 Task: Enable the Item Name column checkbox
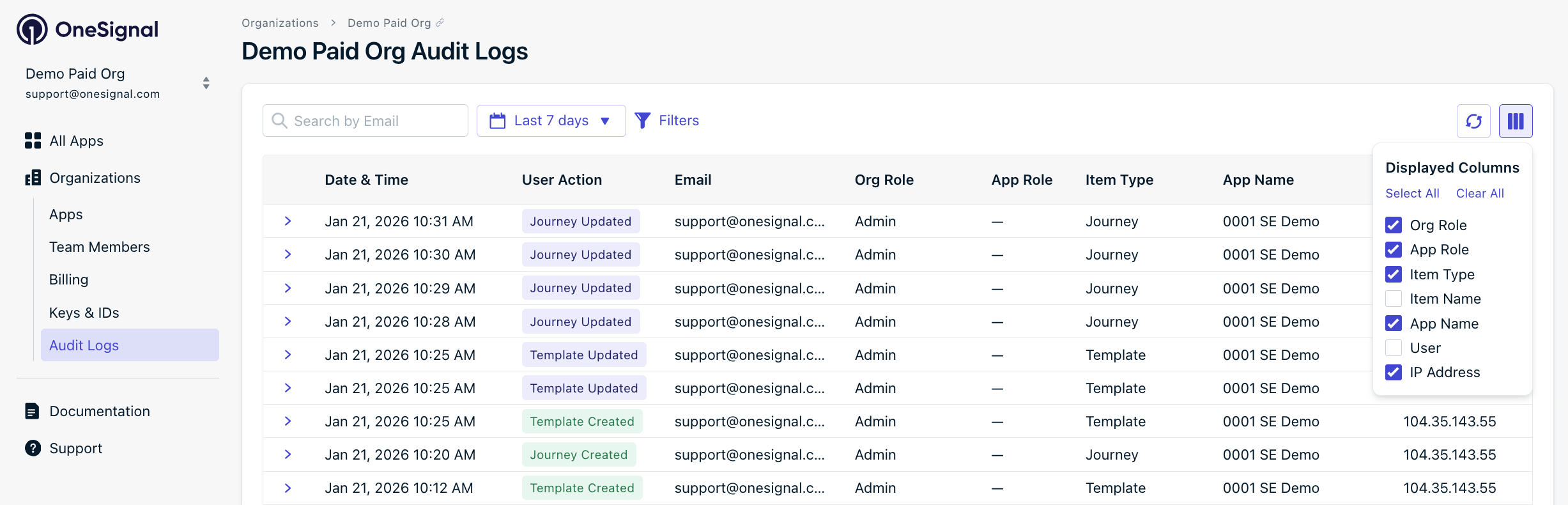coord(1394,299)
